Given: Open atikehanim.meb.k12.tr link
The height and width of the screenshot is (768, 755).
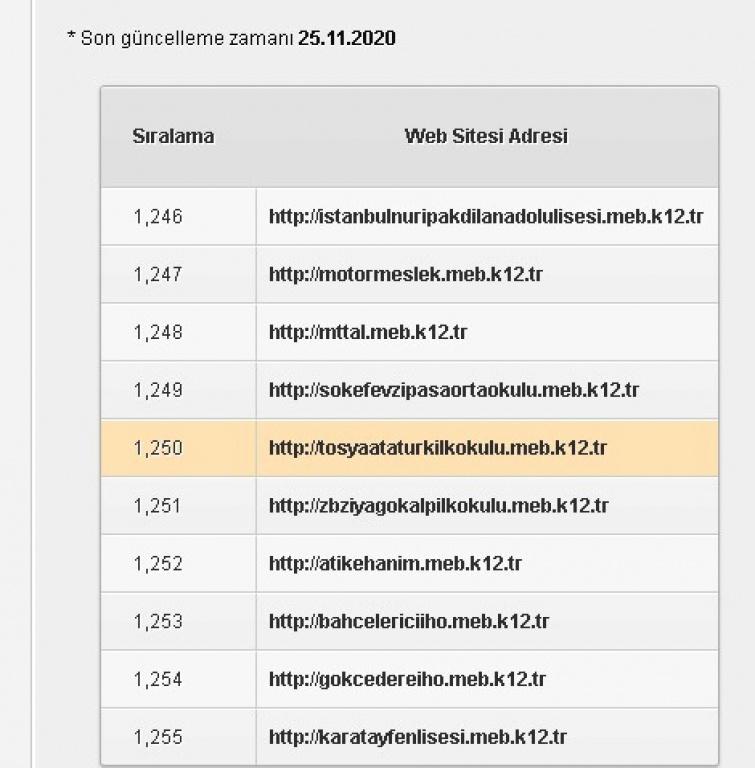Looking at the screenshot, I should coord(395,563).
